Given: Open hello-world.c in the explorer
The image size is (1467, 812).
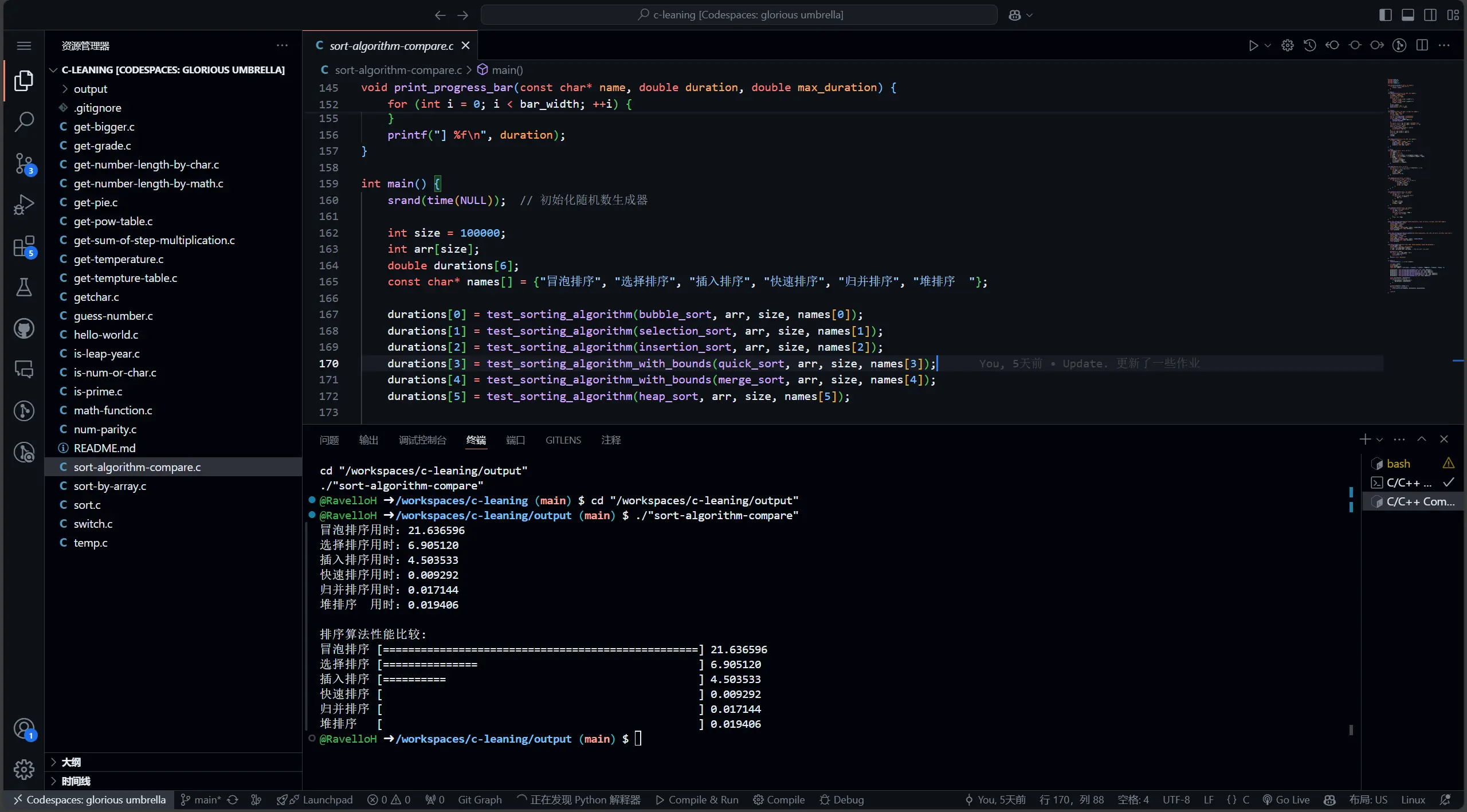Looking at the screenshot, I should pos(174,335).
